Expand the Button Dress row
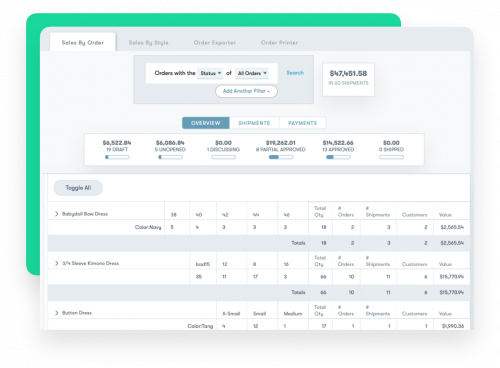 point(56,313)
